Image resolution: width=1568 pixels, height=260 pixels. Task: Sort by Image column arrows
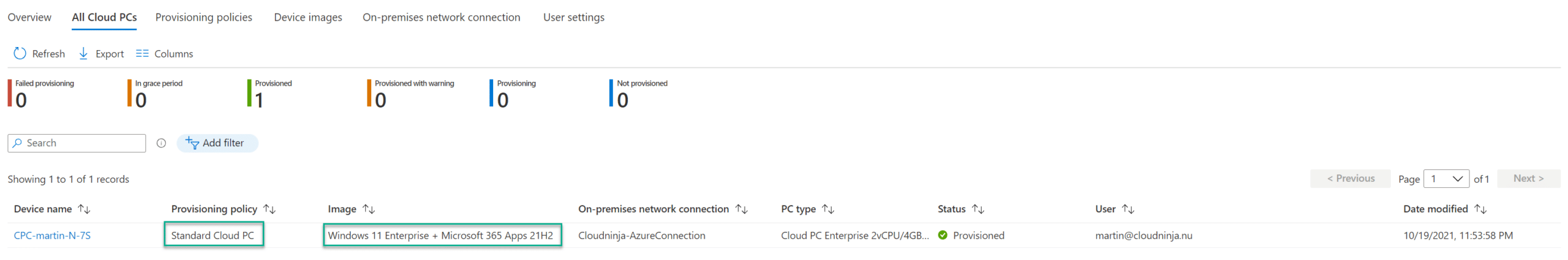click(369, 209)
